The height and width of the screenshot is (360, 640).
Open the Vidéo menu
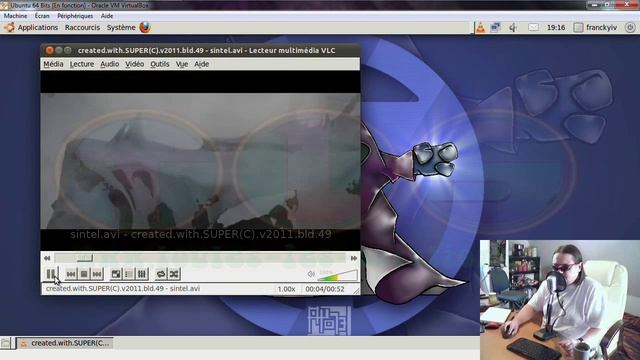[x=134, y=64]
